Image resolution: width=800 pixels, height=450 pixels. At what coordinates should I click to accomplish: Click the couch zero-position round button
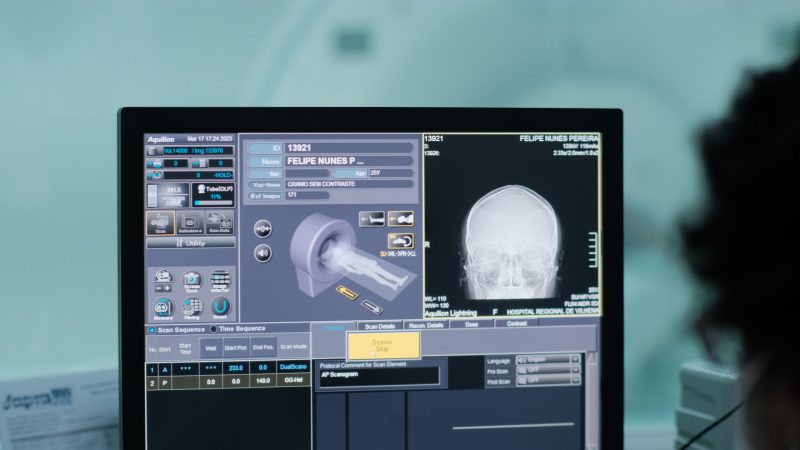tap(263, 229)
